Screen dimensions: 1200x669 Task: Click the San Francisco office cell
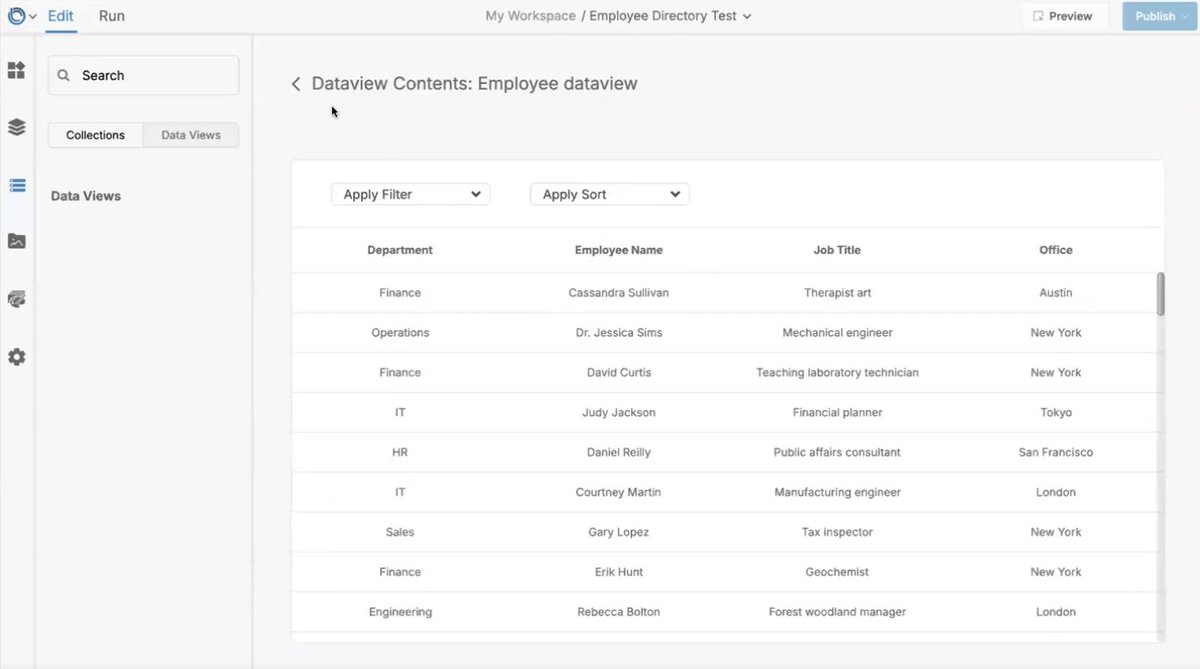(x=1056, y=453)
